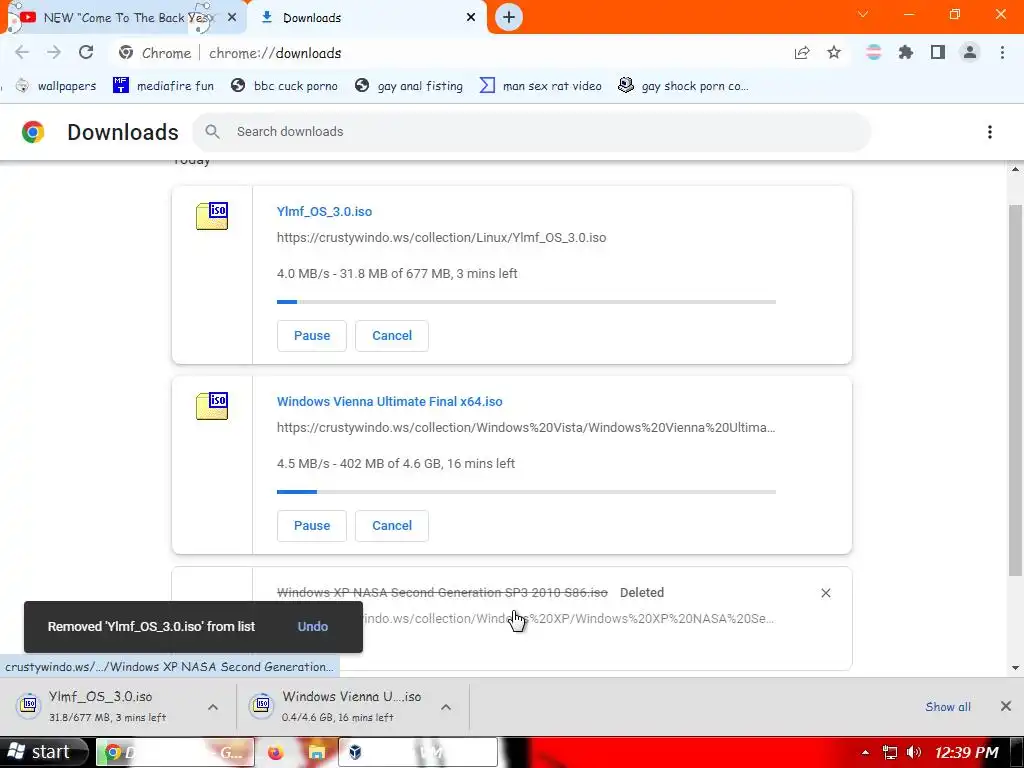Click the Windows Vienna source URL

(x=526, y=428)
